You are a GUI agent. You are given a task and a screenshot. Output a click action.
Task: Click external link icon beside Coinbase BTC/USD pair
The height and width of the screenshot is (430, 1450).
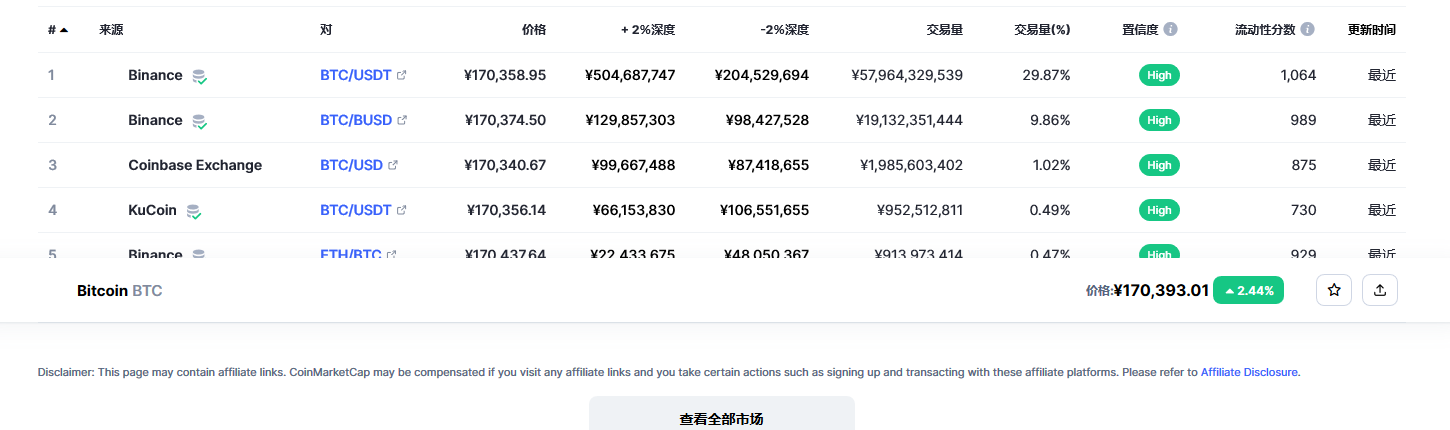point(393,165)
